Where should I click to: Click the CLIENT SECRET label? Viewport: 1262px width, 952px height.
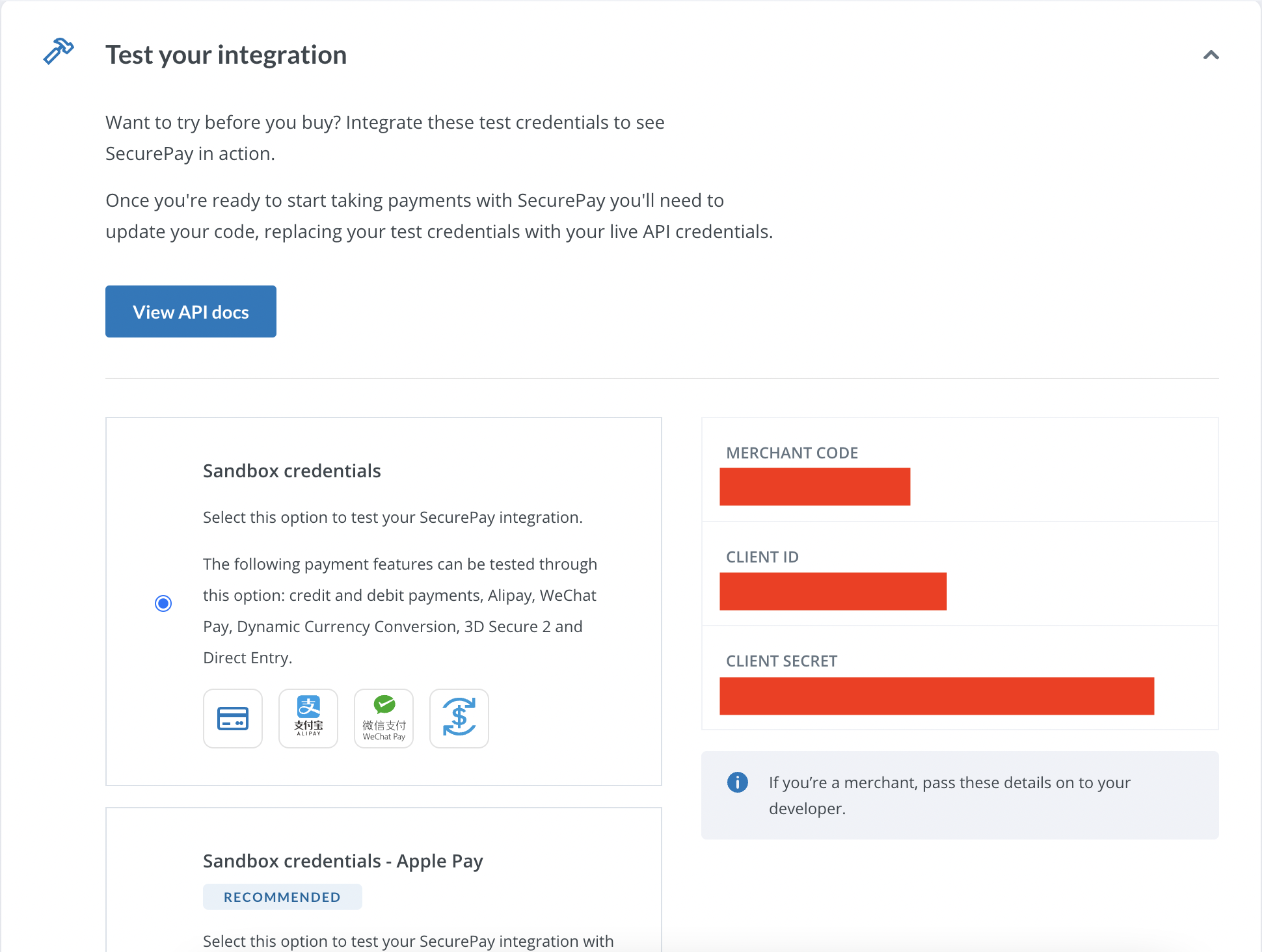pos(781,661)
